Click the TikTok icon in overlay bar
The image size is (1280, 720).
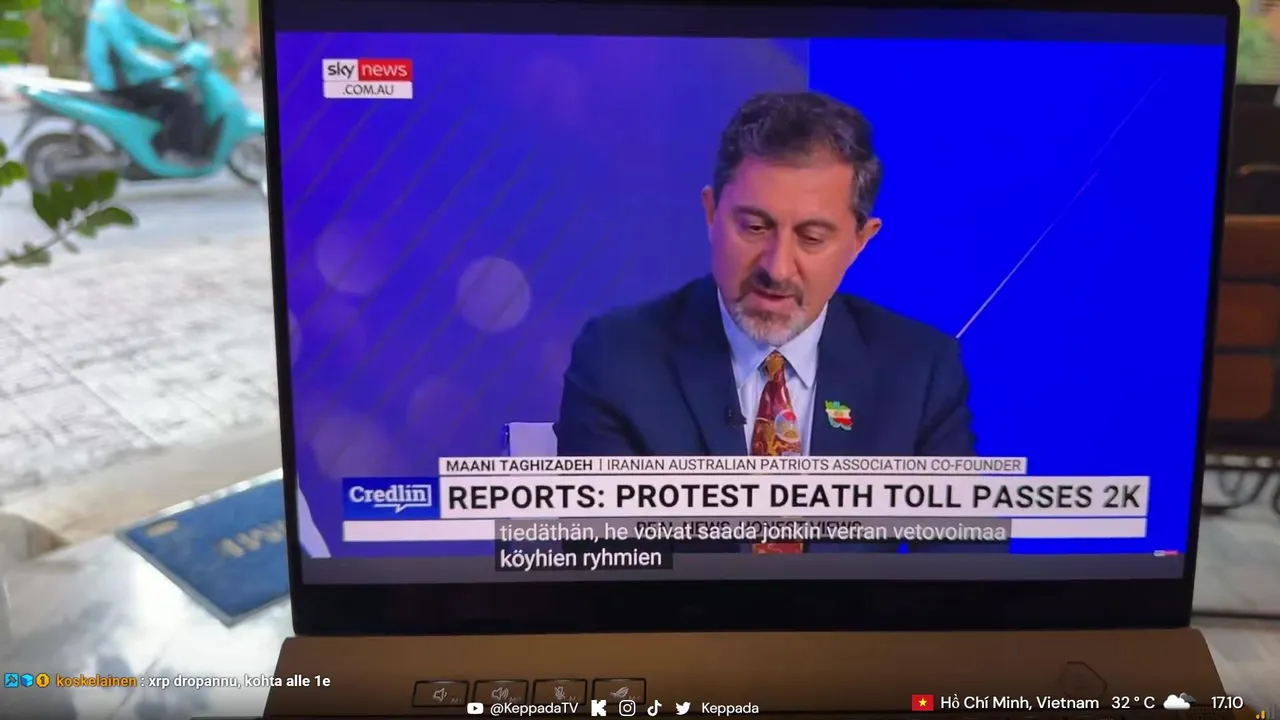[x=654, y=708]
